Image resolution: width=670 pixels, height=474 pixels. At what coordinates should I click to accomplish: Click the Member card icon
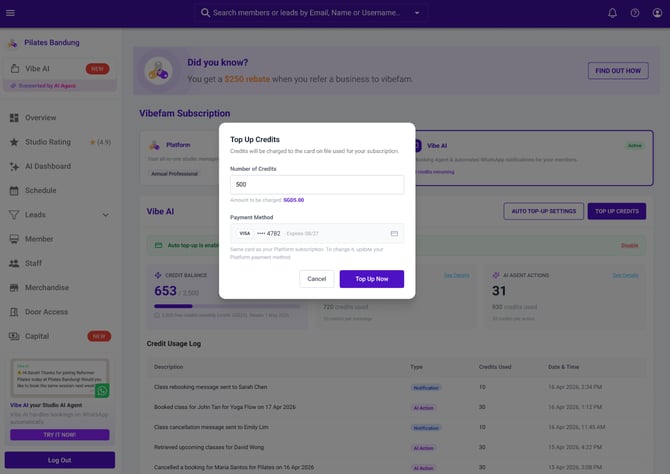14,239
